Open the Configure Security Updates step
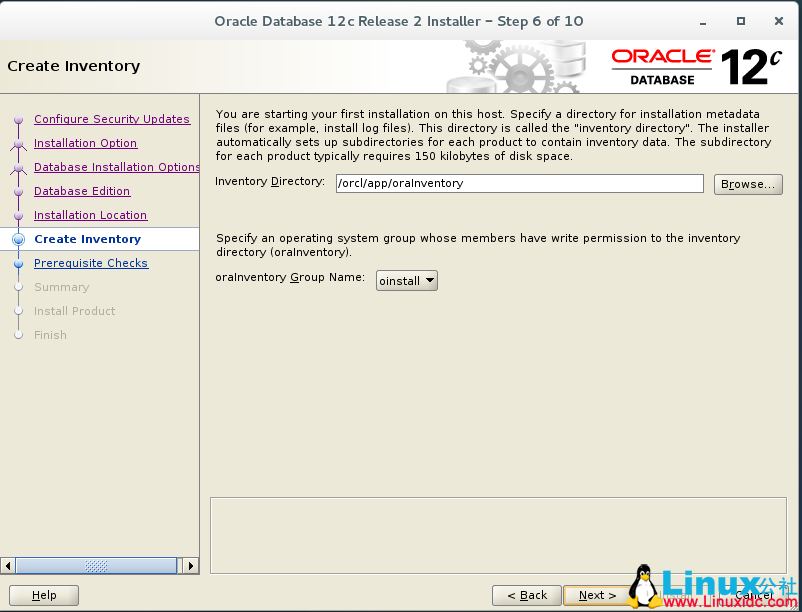Image resolution: width=802 pixels, height=612 pixels. point(112,119)
